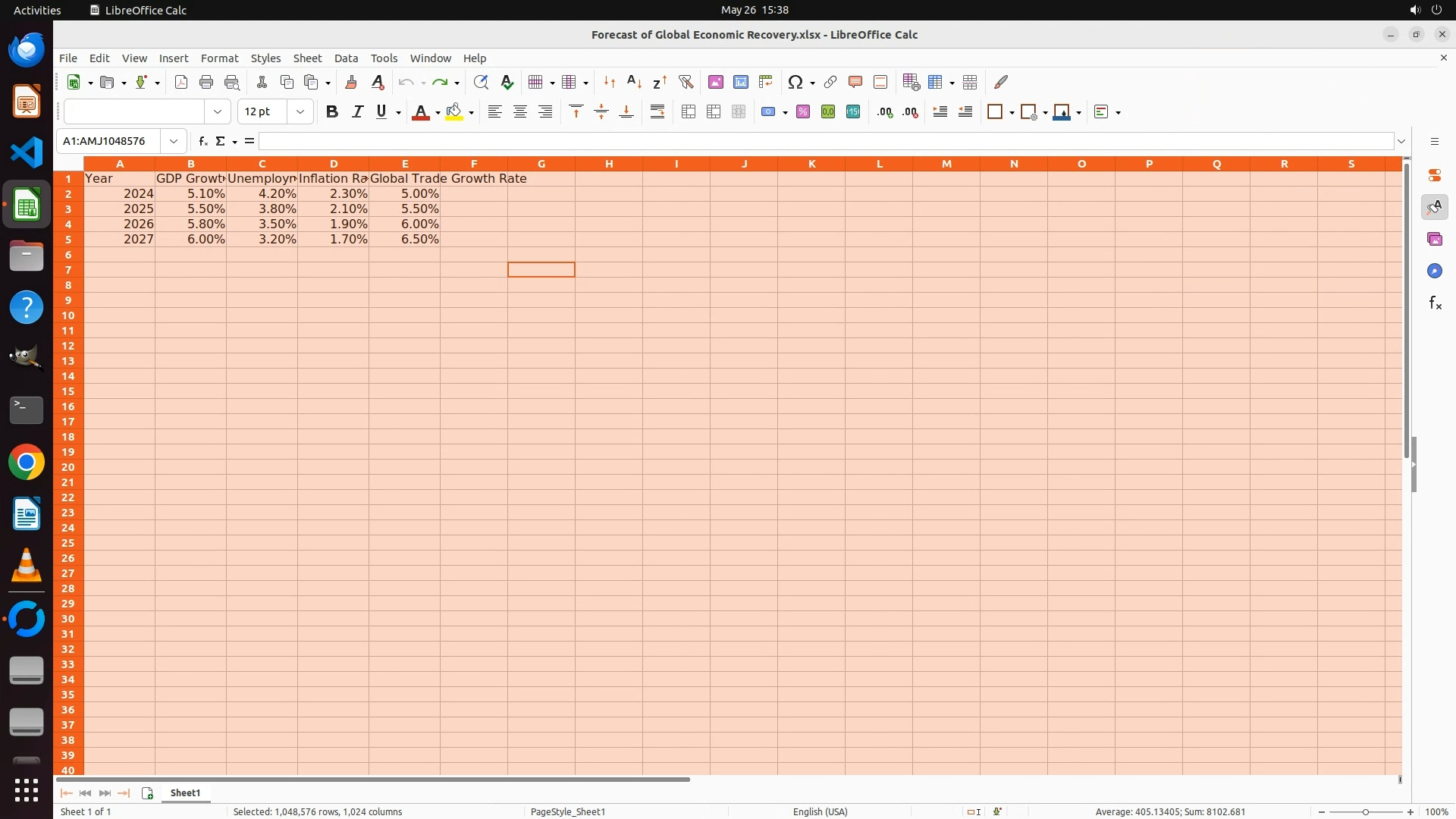Screen dimensions: 1456x819
Task: Expand the formula bar
Action: pos(1401,141)
